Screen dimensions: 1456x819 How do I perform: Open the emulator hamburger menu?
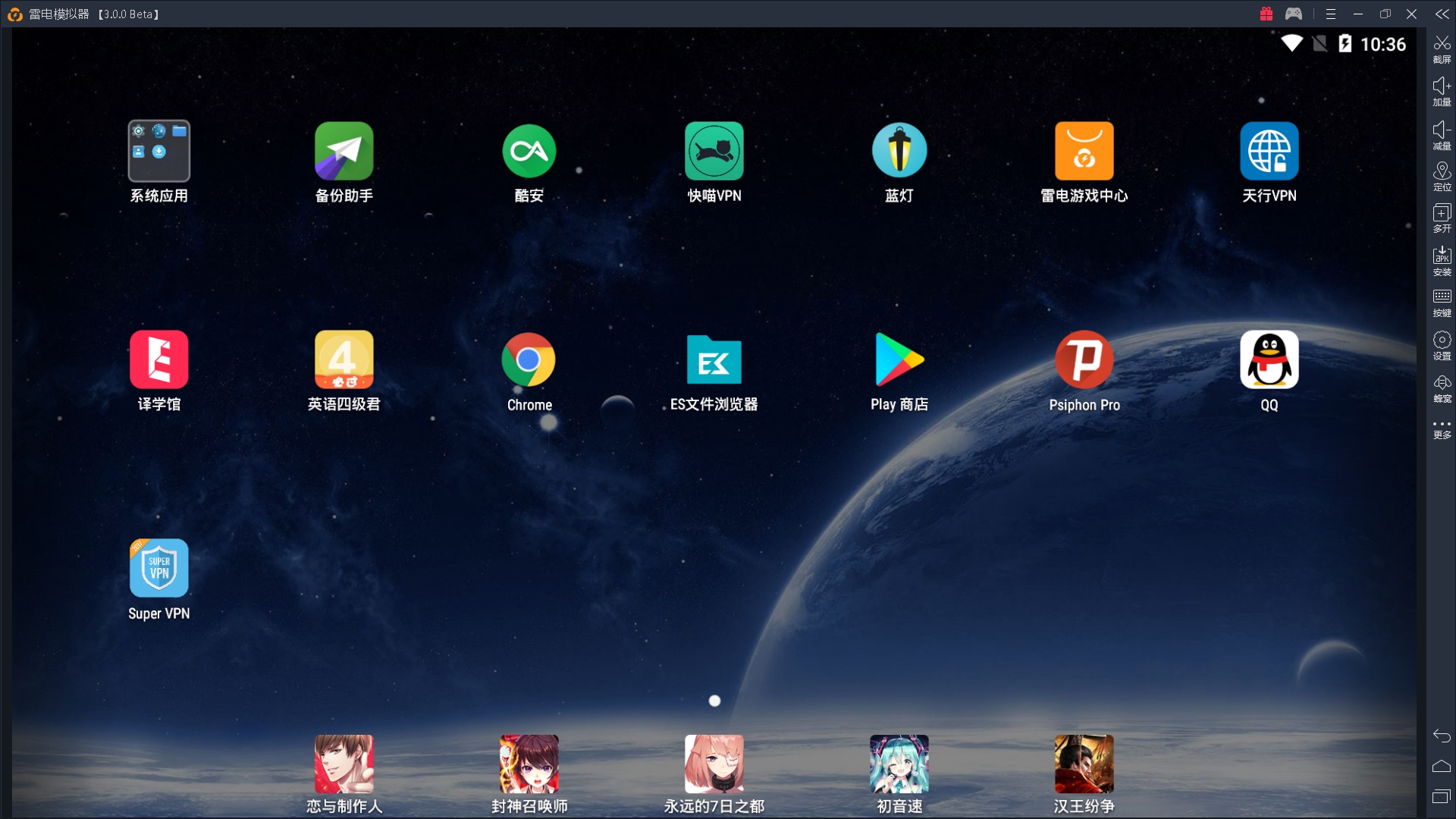[1330, 14]
